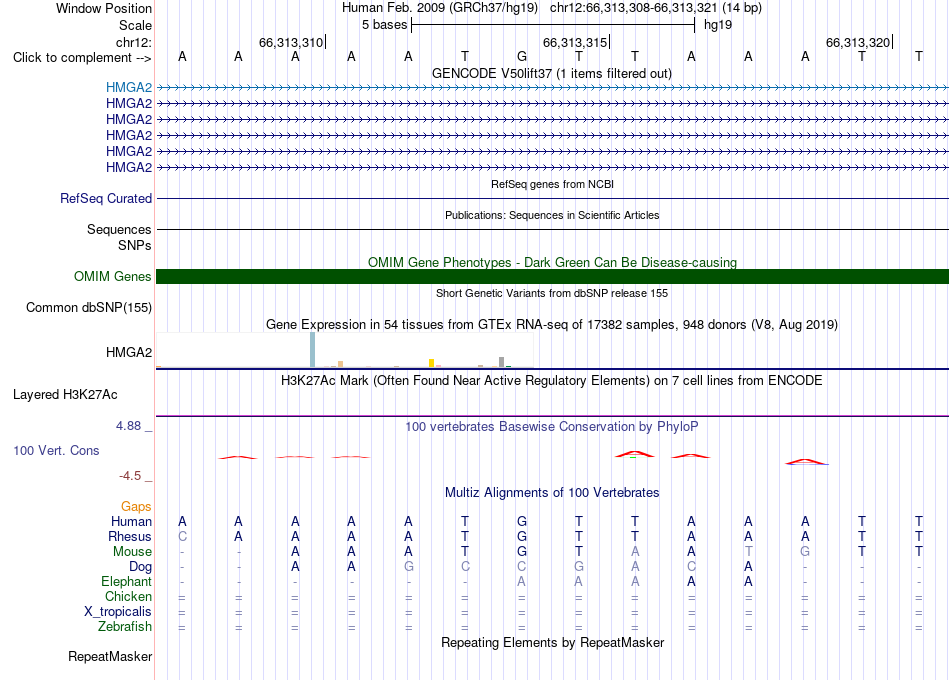950x680 pixels.
Task: Click the 'RefSeq genes from NCBI' title
Action: pos(552,184)
